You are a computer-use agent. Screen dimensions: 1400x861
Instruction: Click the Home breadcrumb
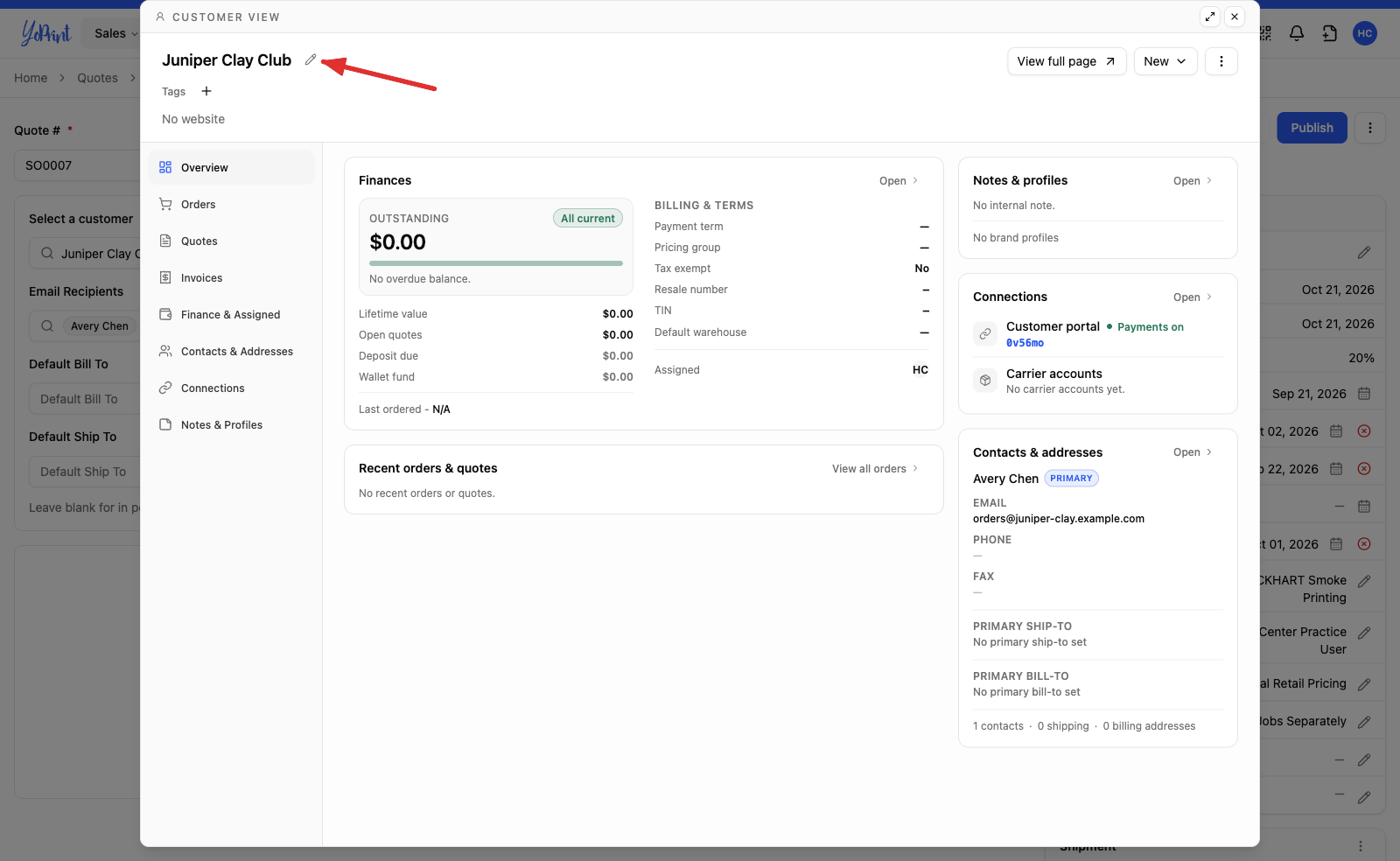31,78
